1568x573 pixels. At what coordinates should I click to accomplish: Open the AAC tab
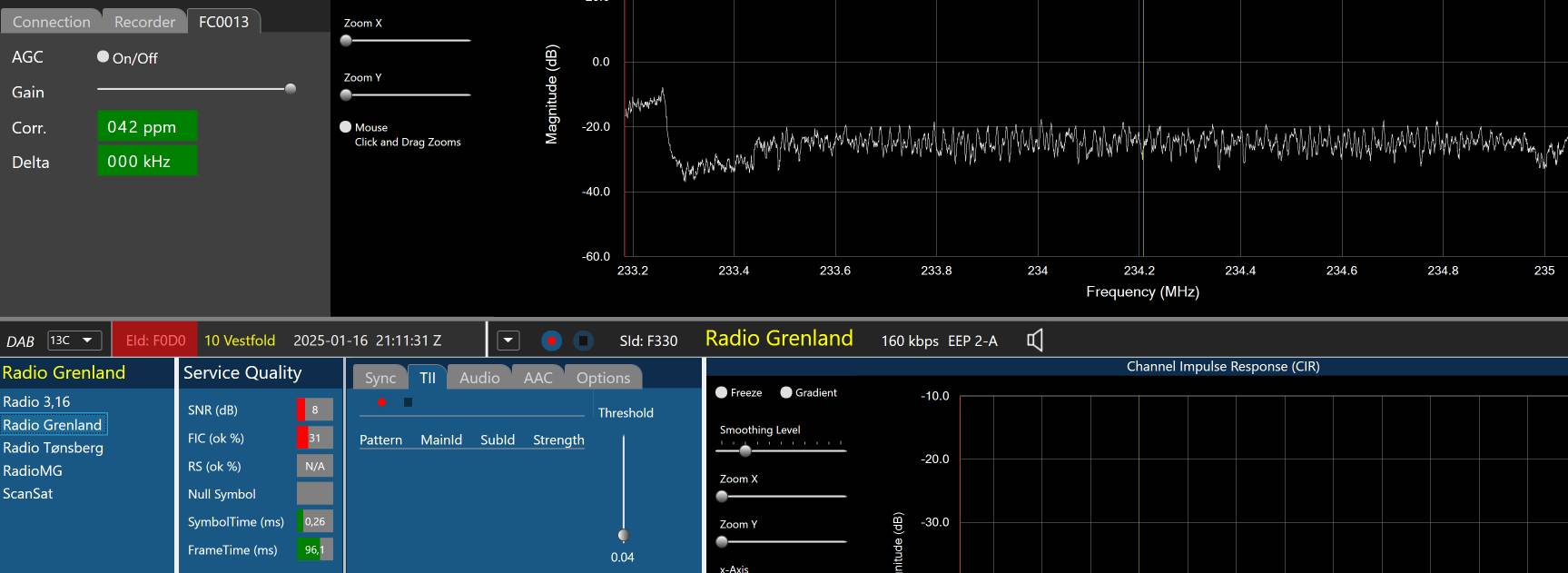(x=537, y=378)
